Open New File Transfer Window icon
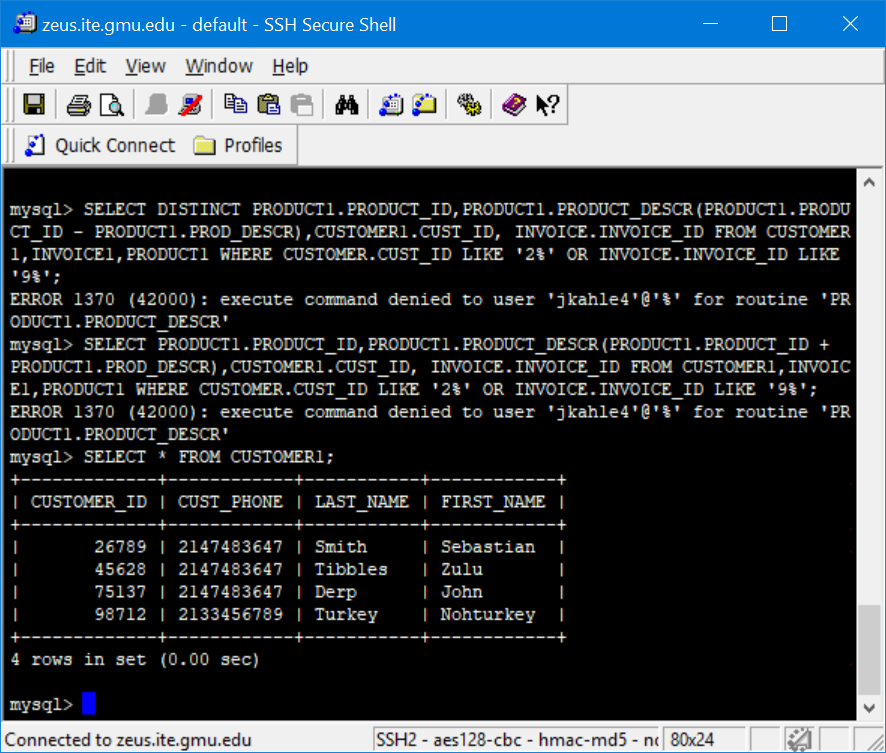 424,105
